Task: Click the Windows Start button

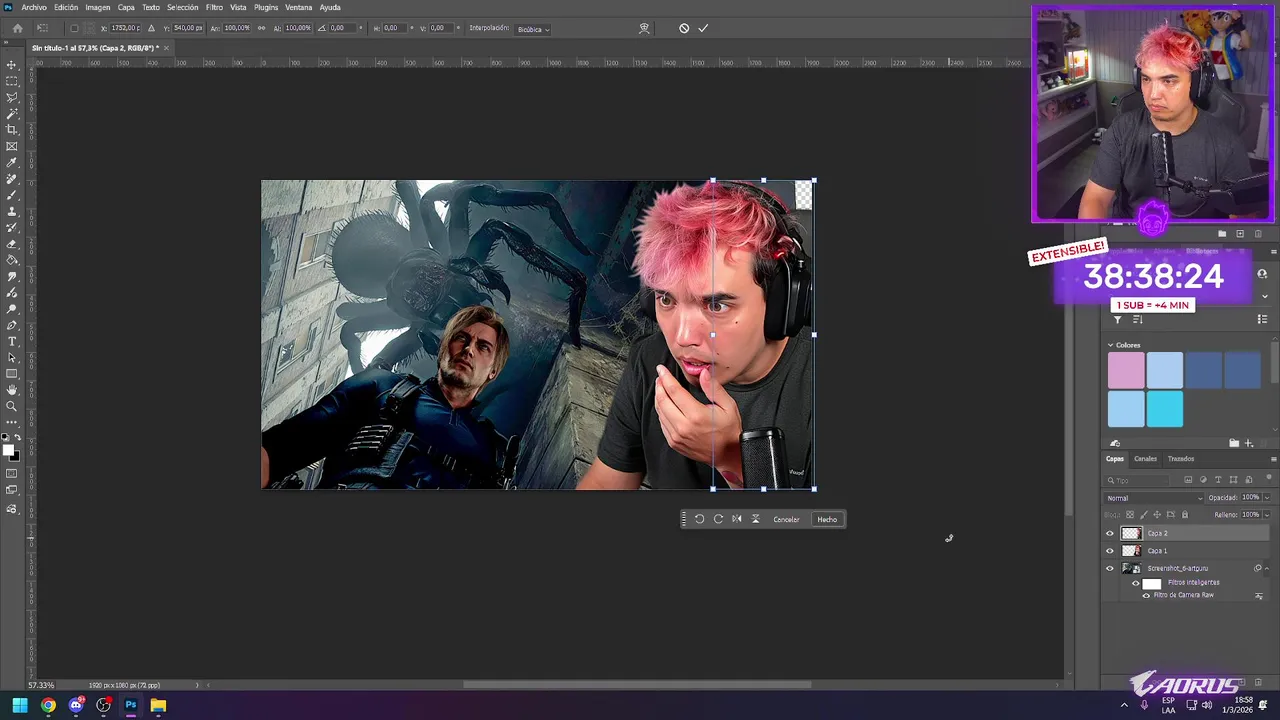Action: click(x=20, y=705)
